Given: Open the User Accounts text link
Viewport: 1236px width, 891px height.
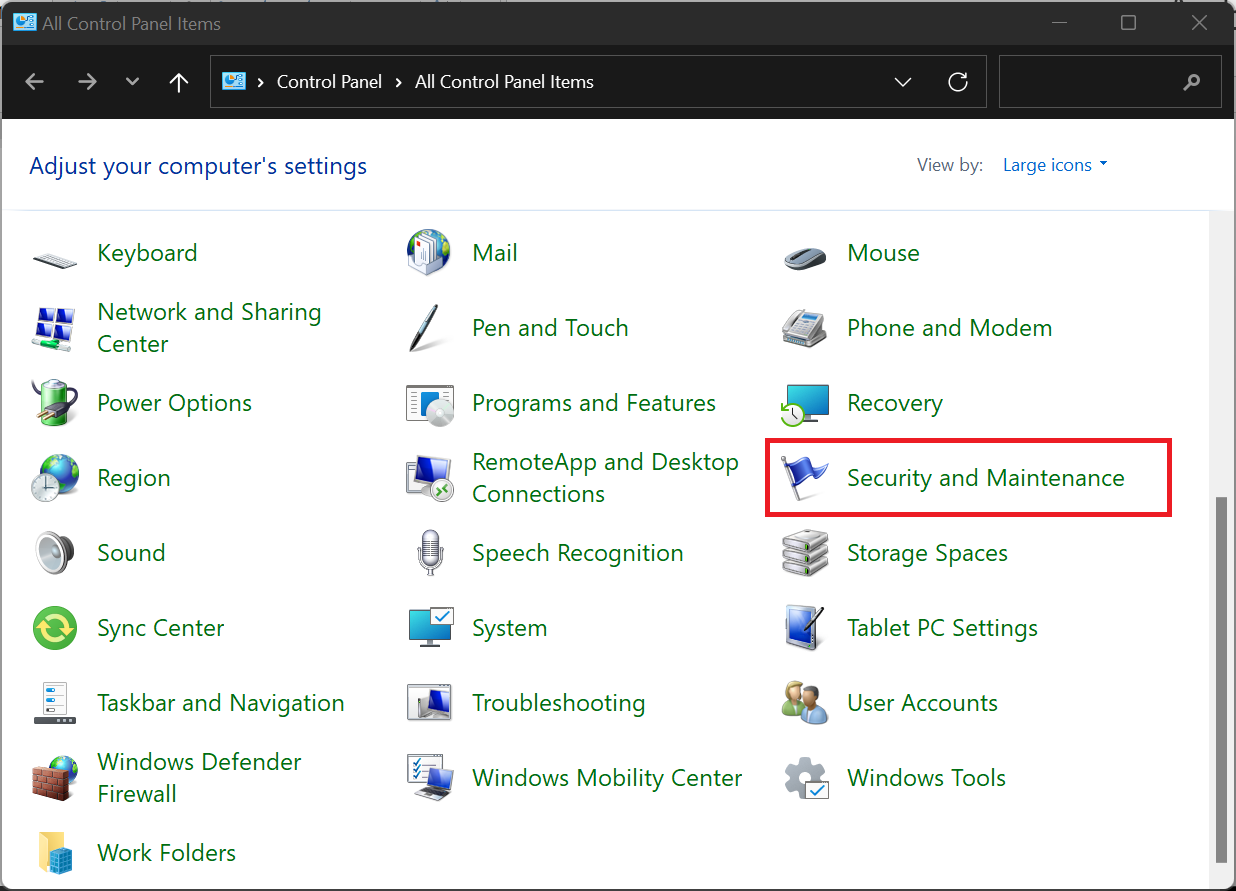Looking at the screenshot, I should click(x=922, y=703).
